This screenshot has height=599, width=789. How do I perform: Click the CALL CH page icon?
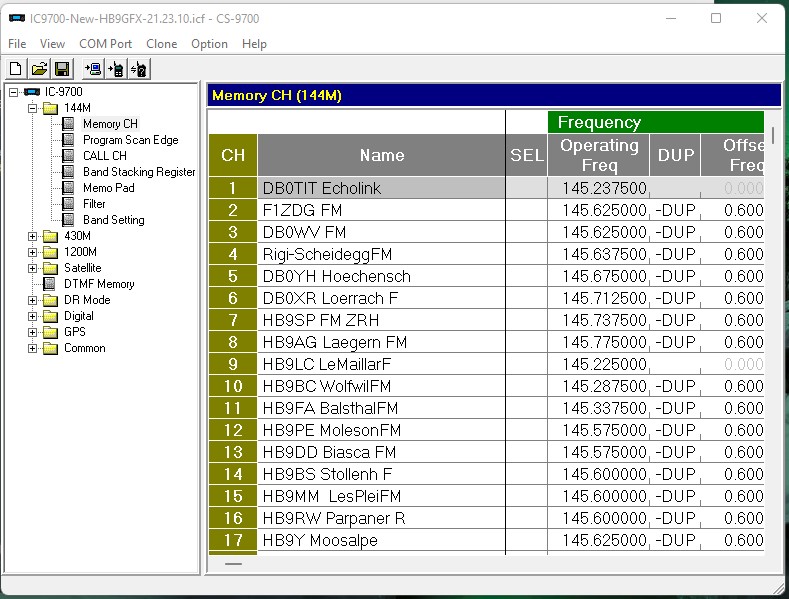pos(68,156)
